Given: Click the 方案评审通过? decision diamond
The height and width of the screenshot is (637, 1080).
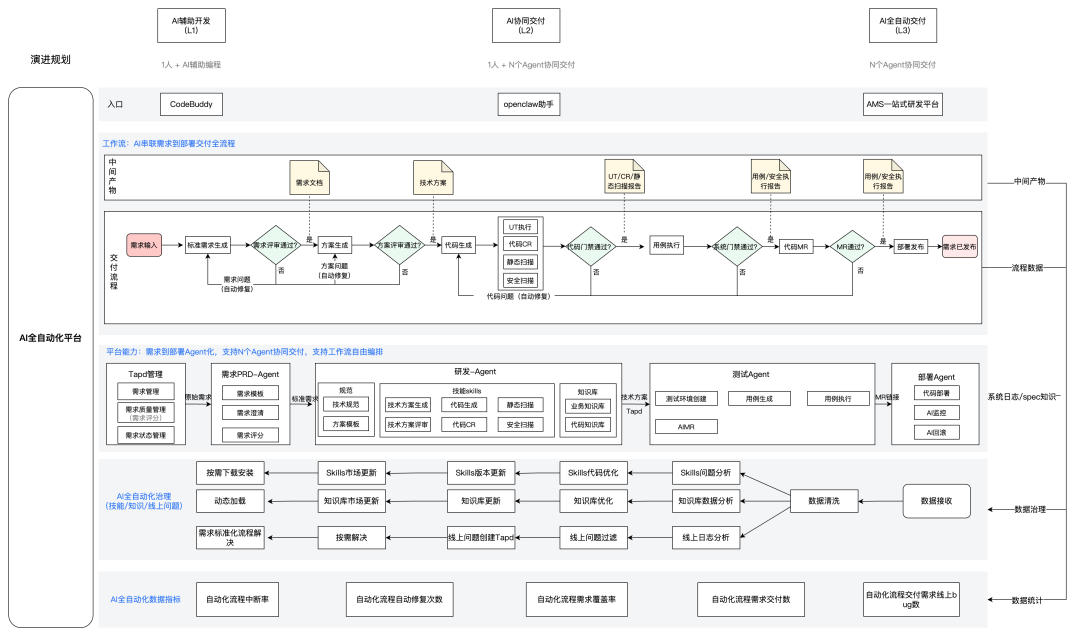Looking at the screenshot, I should pos(400,245).
